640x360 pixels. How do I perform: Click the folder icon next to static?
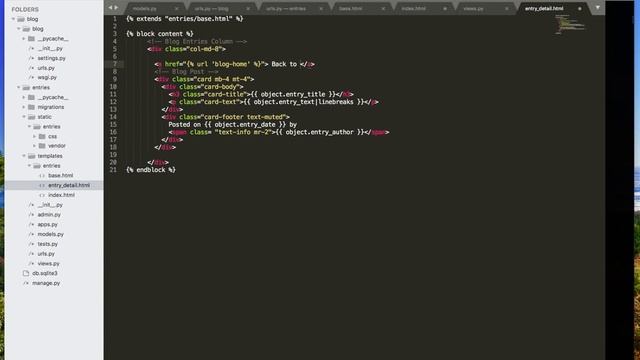tap(31, 117)
